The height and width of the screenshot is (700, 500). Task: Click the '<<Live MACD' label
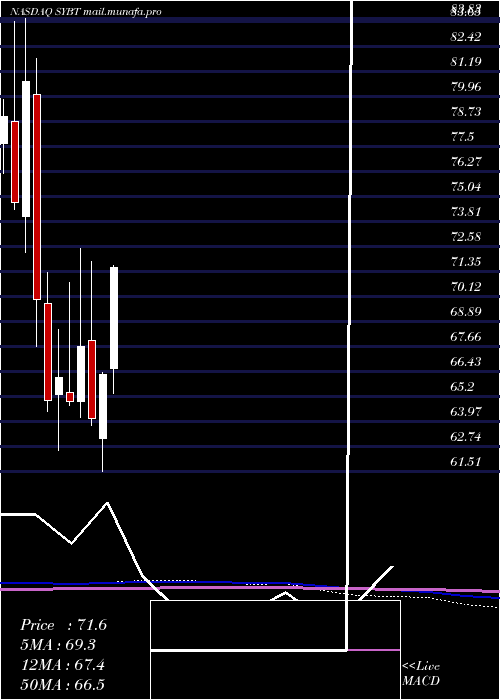coord(421,674)
